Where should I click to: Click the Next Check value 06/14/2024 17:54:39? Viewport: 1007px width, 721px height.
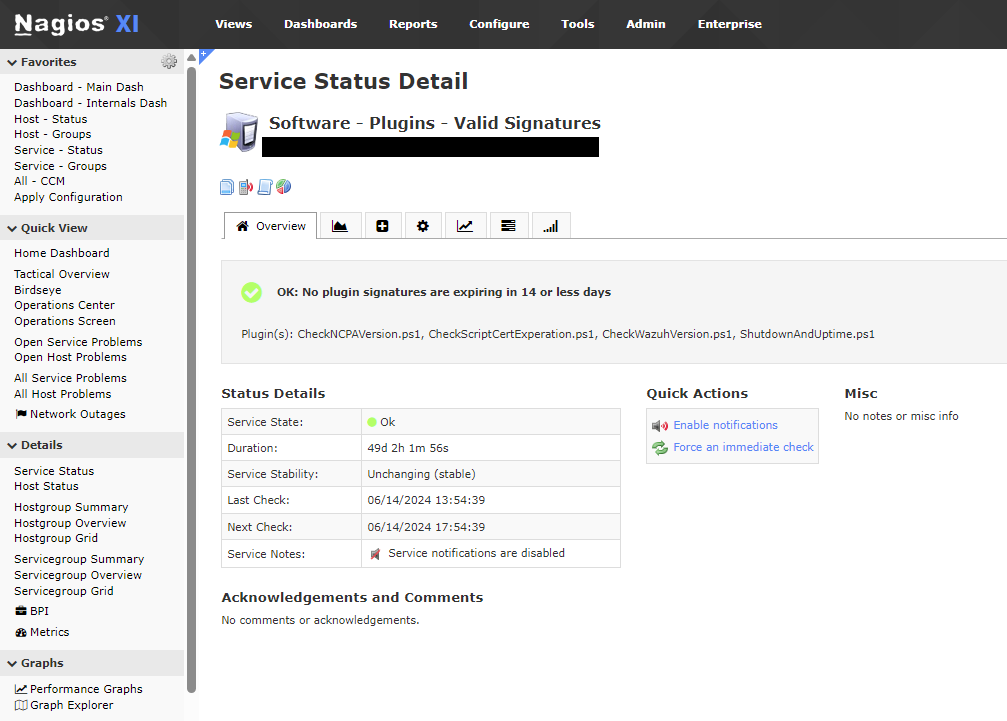[x=426, y=527]
